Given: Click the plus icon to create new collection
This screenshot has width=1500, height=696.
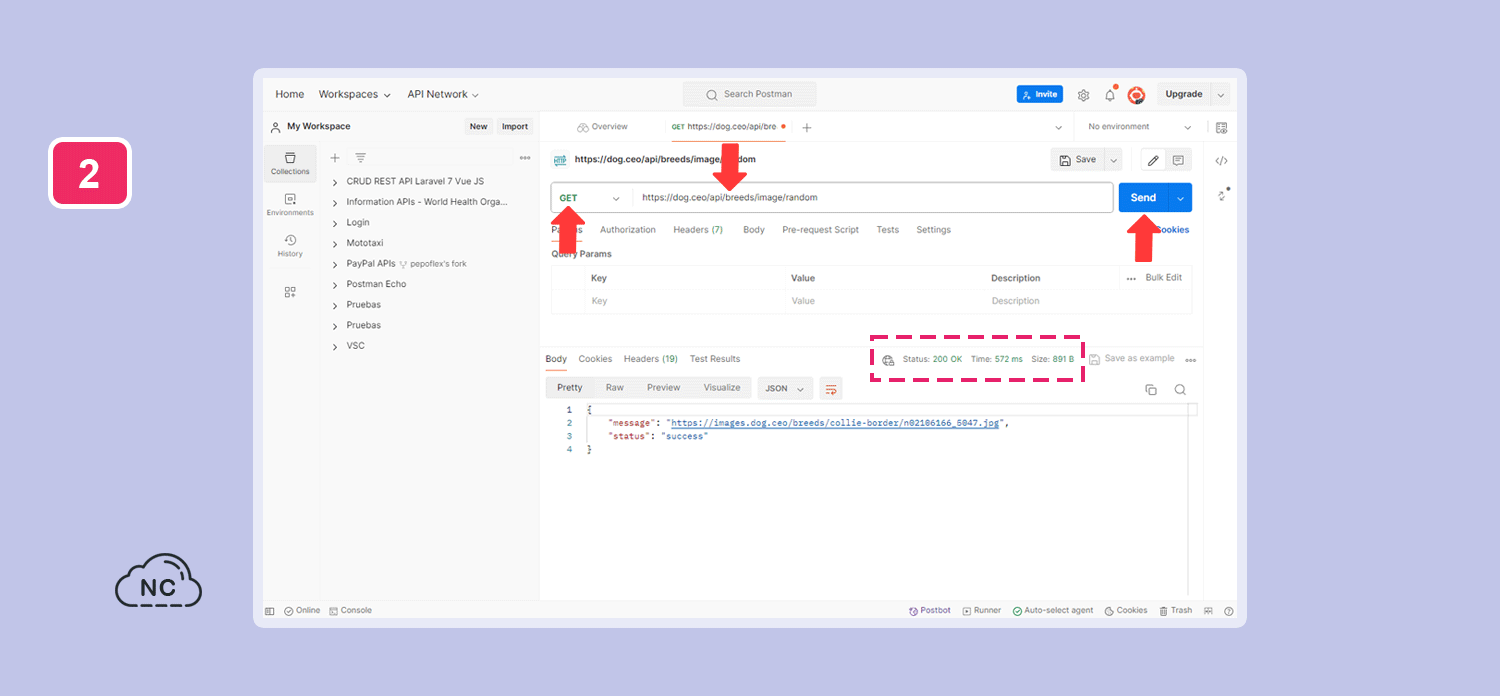Looking at the screenshot, I should [335, 158].
